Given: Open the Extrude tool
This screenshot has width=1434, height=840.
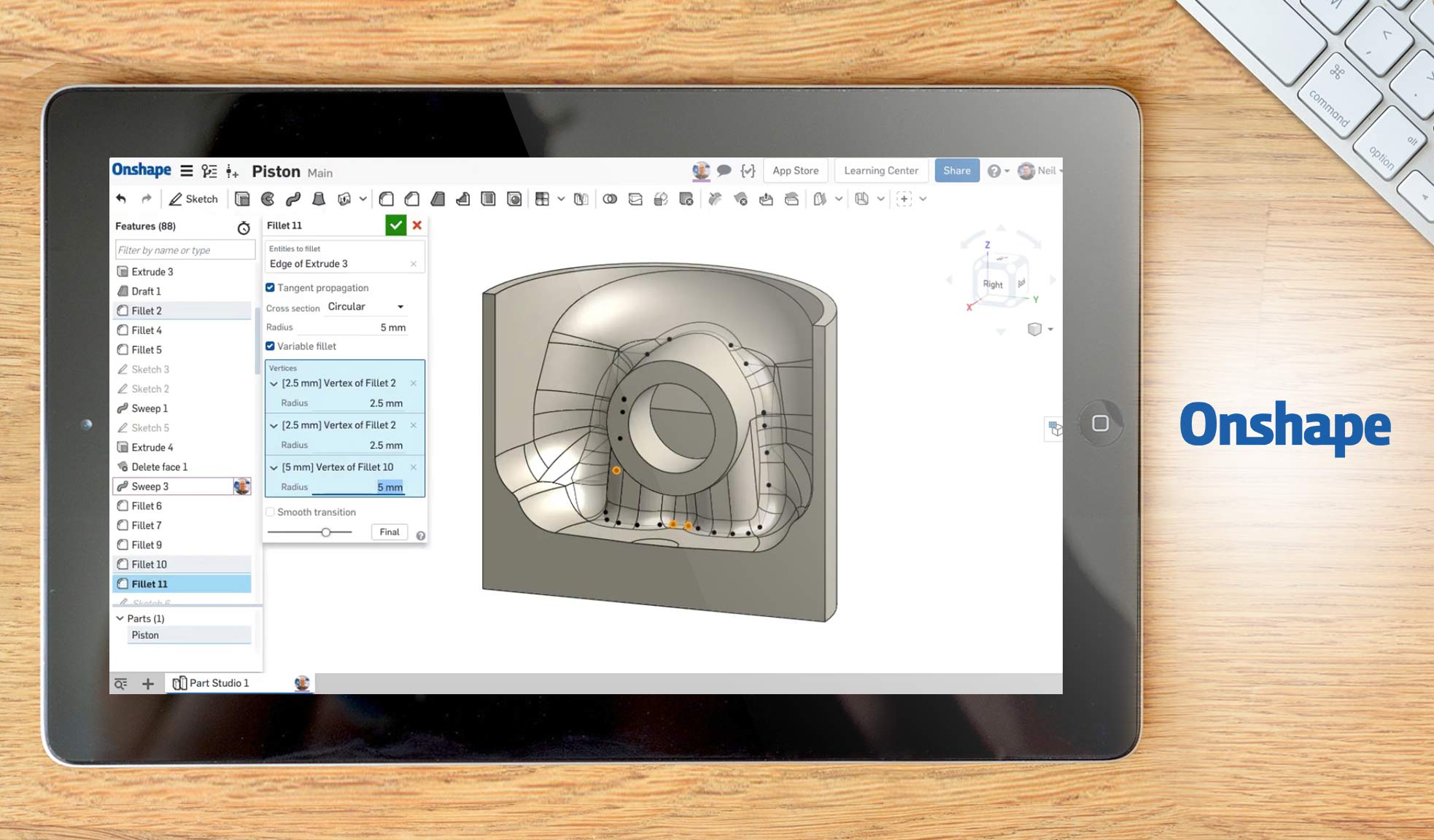Looking at the screenshot, I should pyautogui.click(x=241, y=198).
